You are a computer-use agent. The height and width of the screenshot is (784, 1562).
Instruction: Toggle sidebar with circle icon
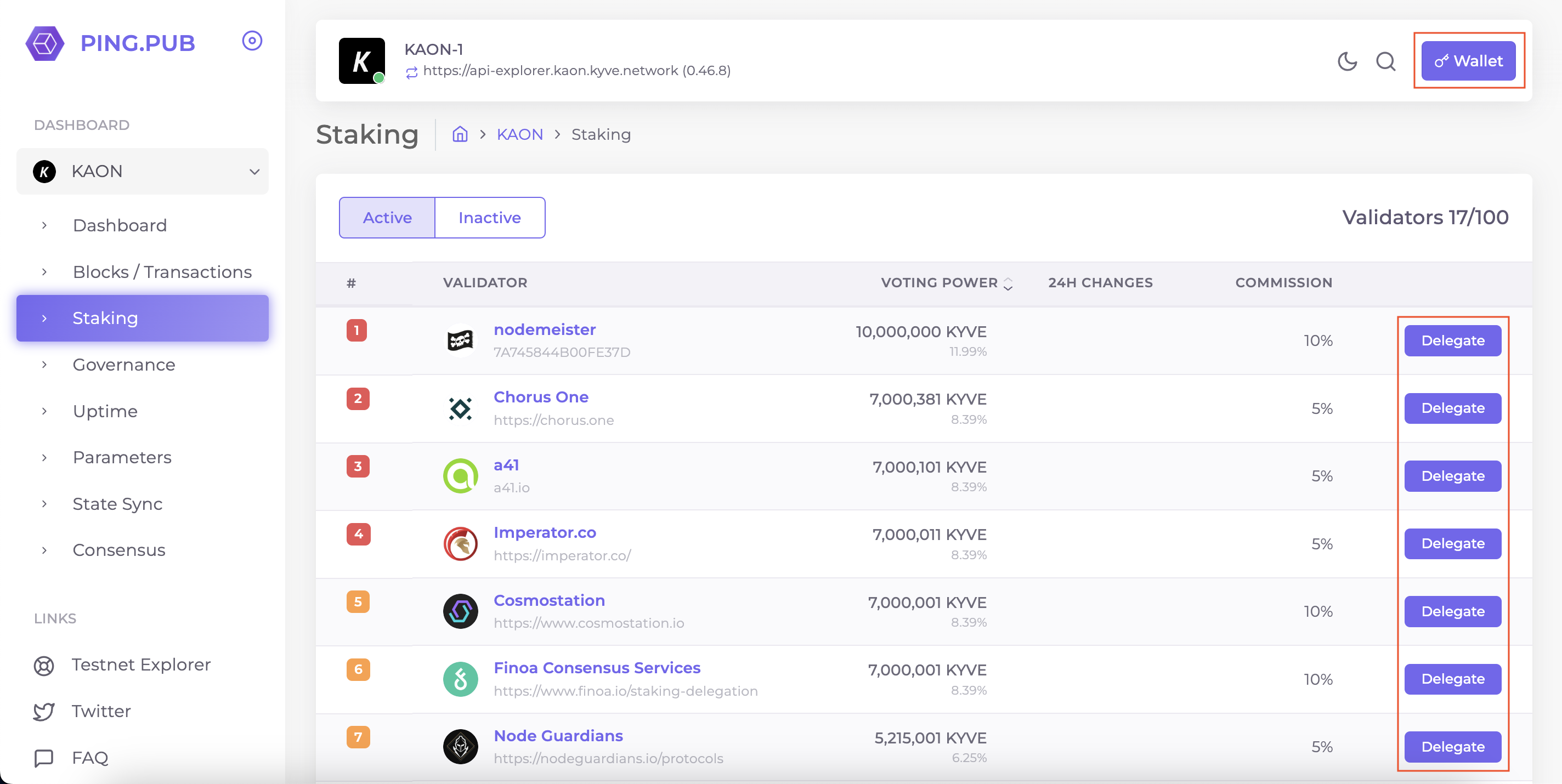252,41
